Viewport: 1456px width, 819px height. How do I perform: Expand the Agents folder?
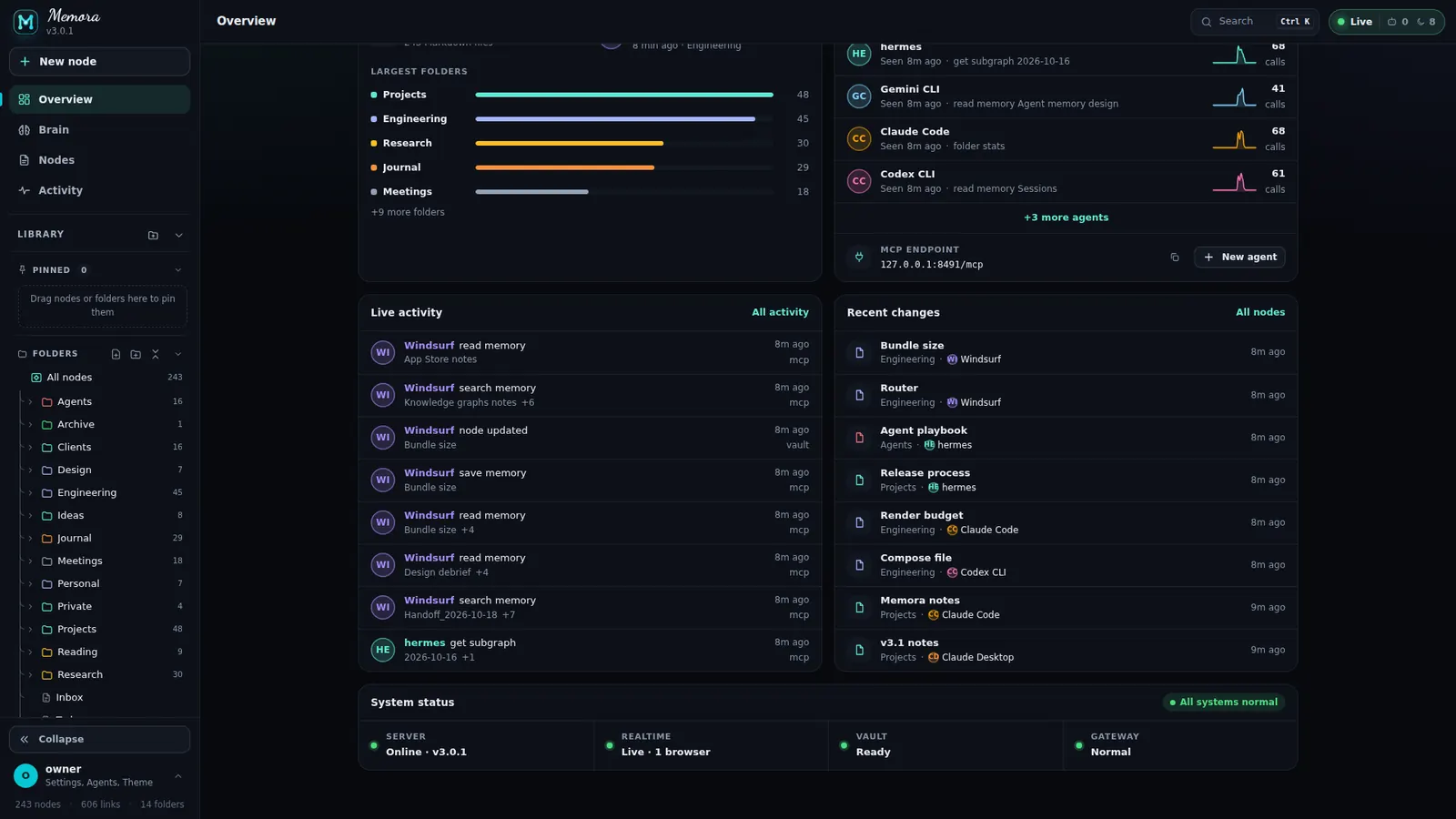point(30,401)
